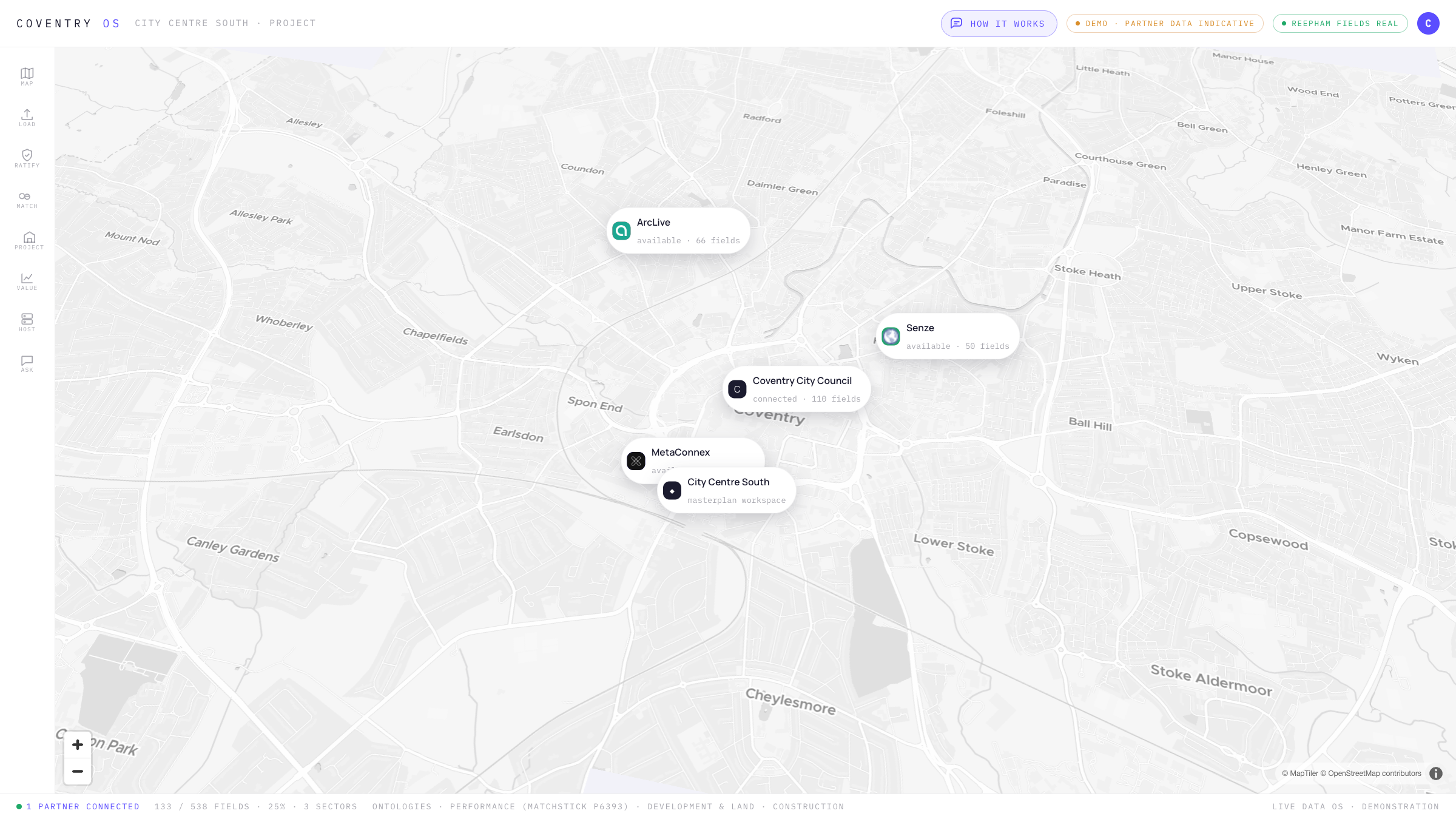1456x819 pixels.
Task: Click the Demo partner data indicative badge
Action: 1165,24
